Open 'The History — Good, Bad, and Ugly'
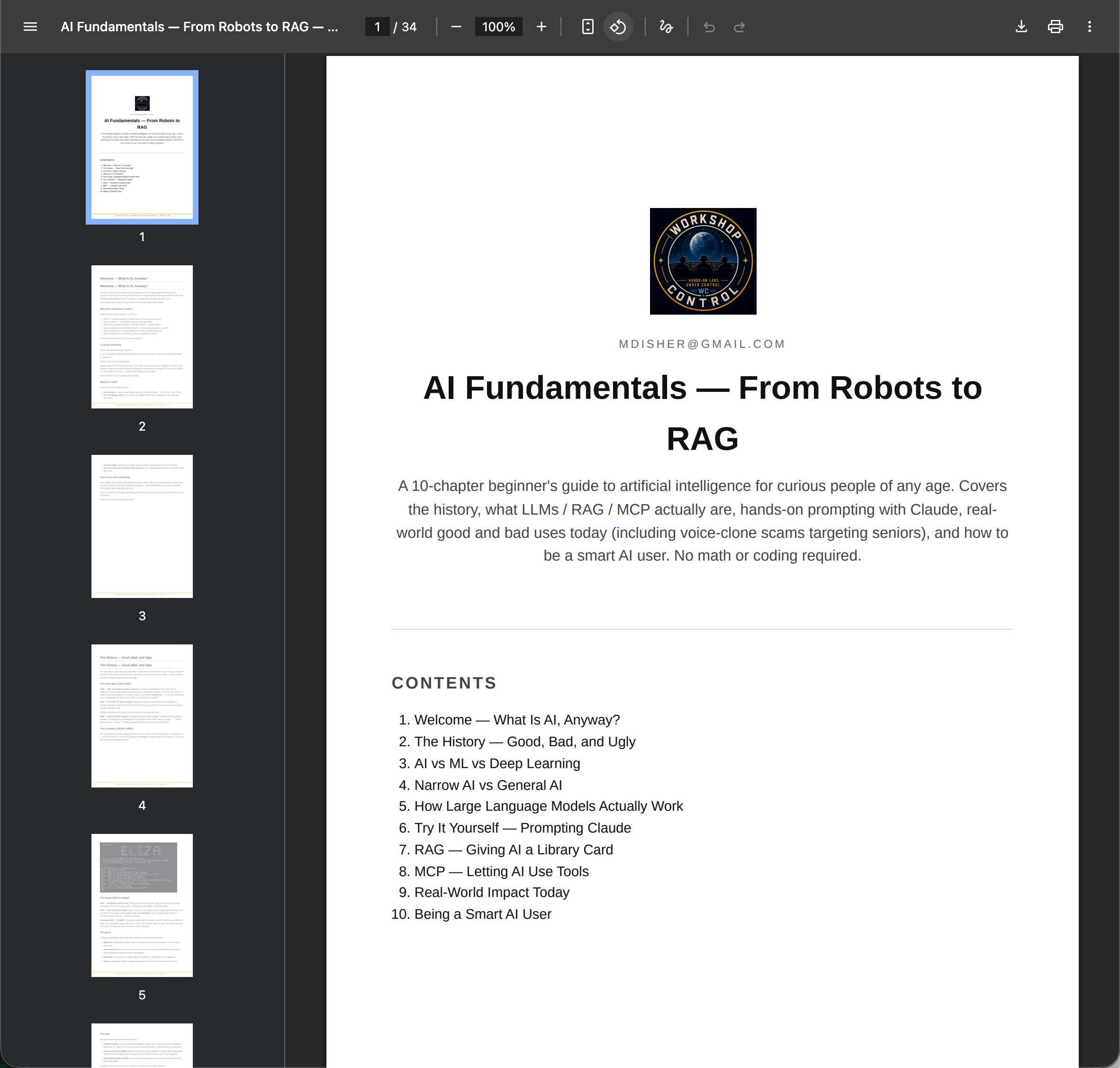Viewport: 1120px width, 1068px height. (x=525, y=741)
